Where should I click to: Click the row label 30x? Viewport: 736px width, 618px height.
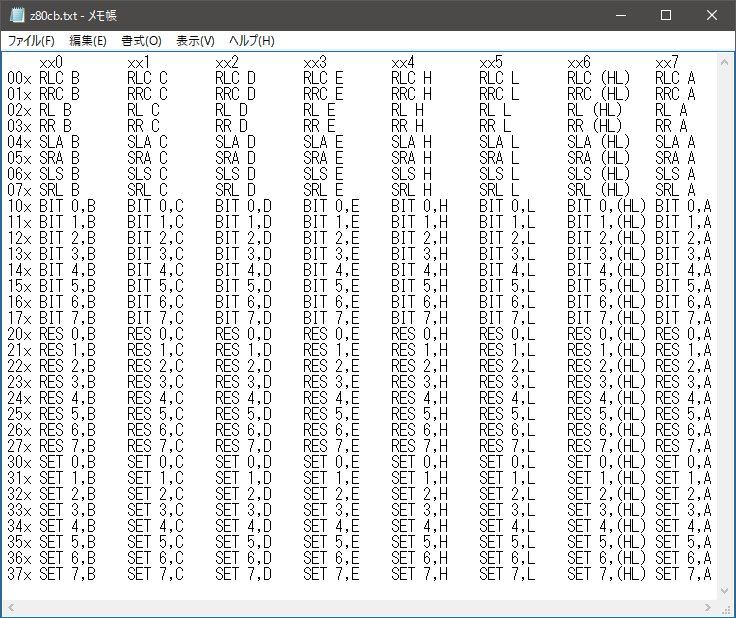[19, 462]
